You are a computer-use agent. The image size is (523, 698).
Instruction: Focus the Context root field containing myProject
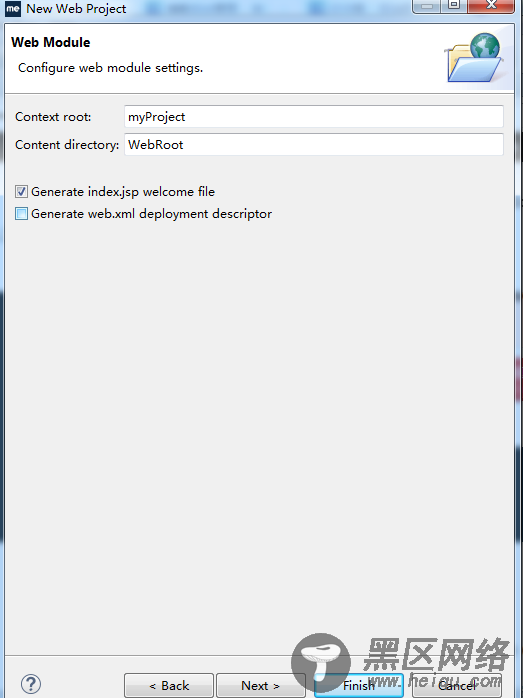(x=314, y=117)
